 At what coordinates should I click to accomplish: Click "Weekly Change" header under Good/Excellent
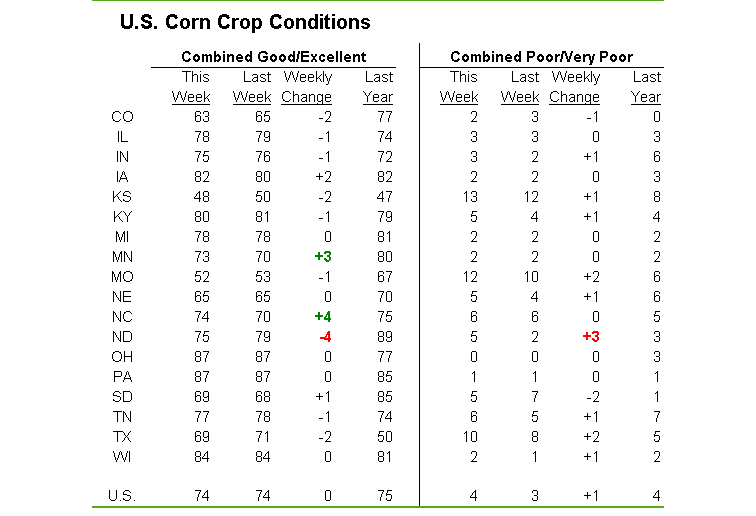point(307,87)
